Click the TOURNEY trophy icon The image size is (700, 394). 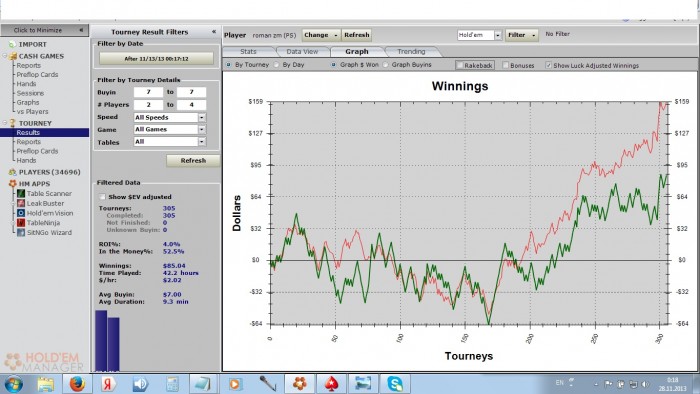(12, 123)
